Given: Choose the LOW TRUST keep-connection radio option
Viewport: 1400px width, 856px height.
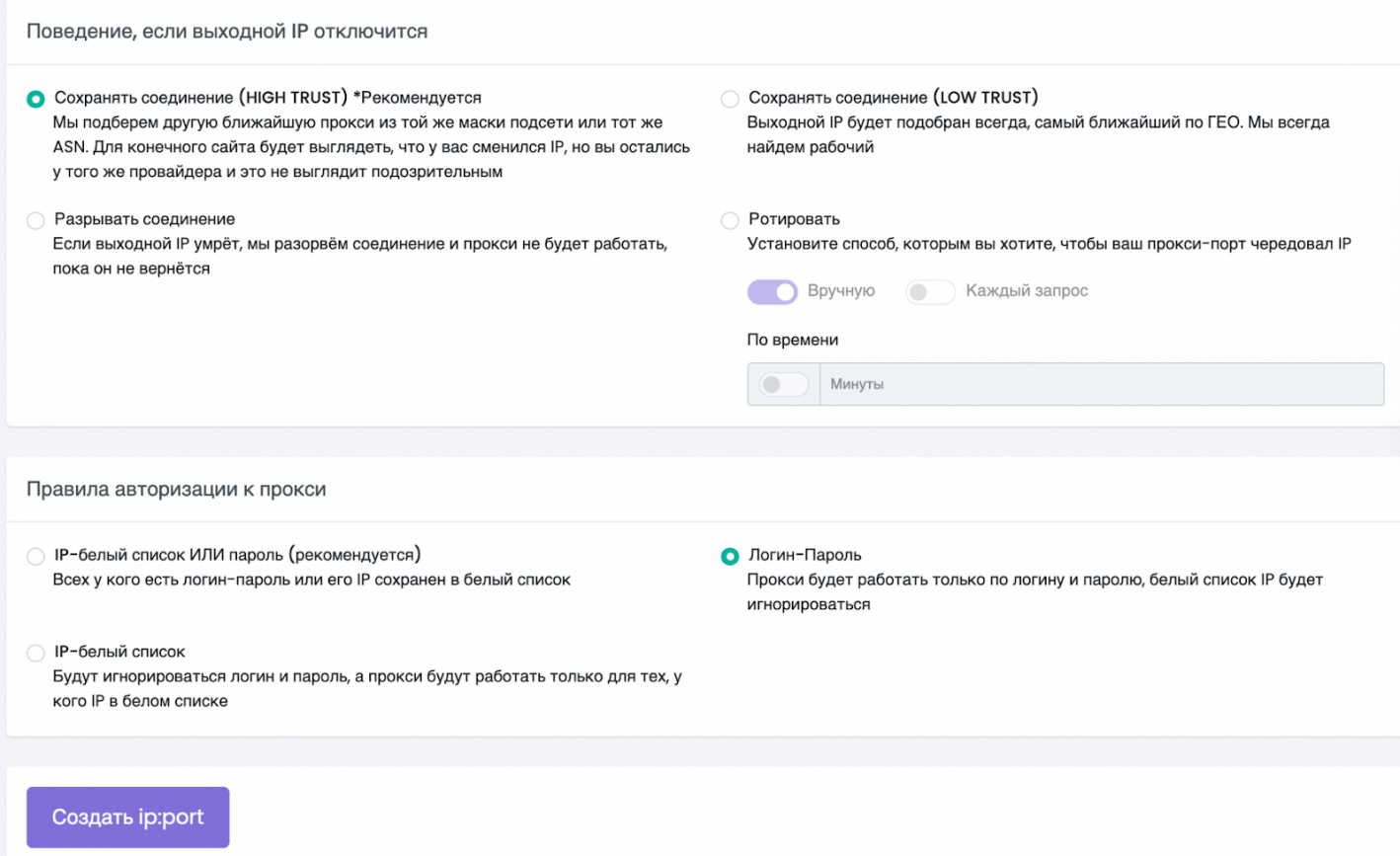Looking at the screenshot, I should click(x=730, y=99).
